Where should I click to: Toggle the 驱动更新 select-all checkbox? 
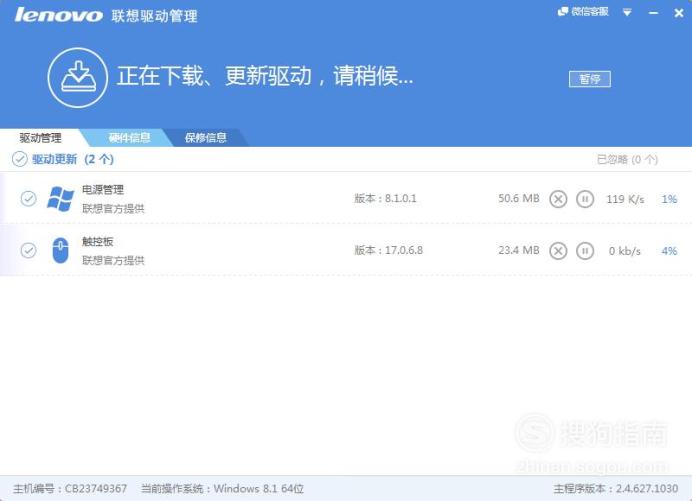click(x=19, y=159)
